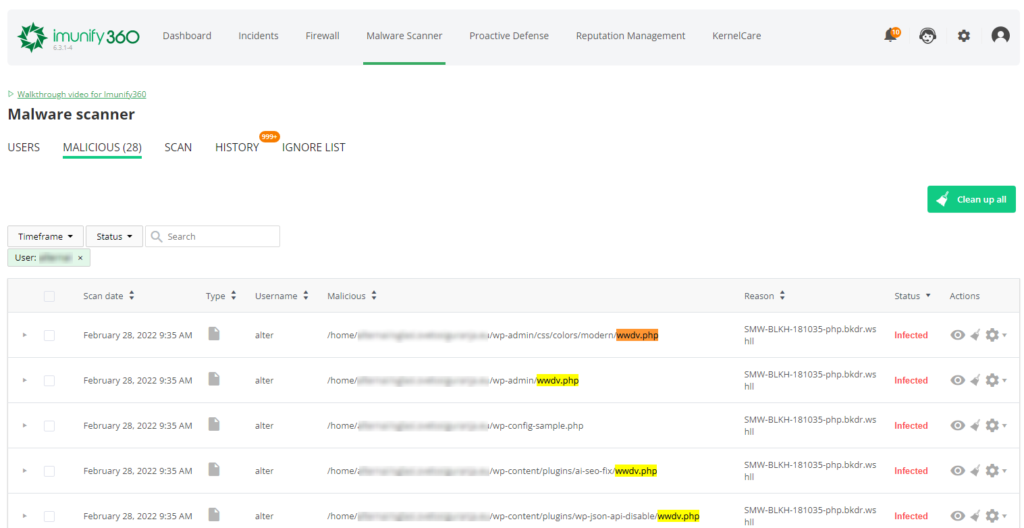The image size is (1024, 528).
Task: Tick the select-all checkbox in table header
Action: pyautogui.click(x=50, y=296)
